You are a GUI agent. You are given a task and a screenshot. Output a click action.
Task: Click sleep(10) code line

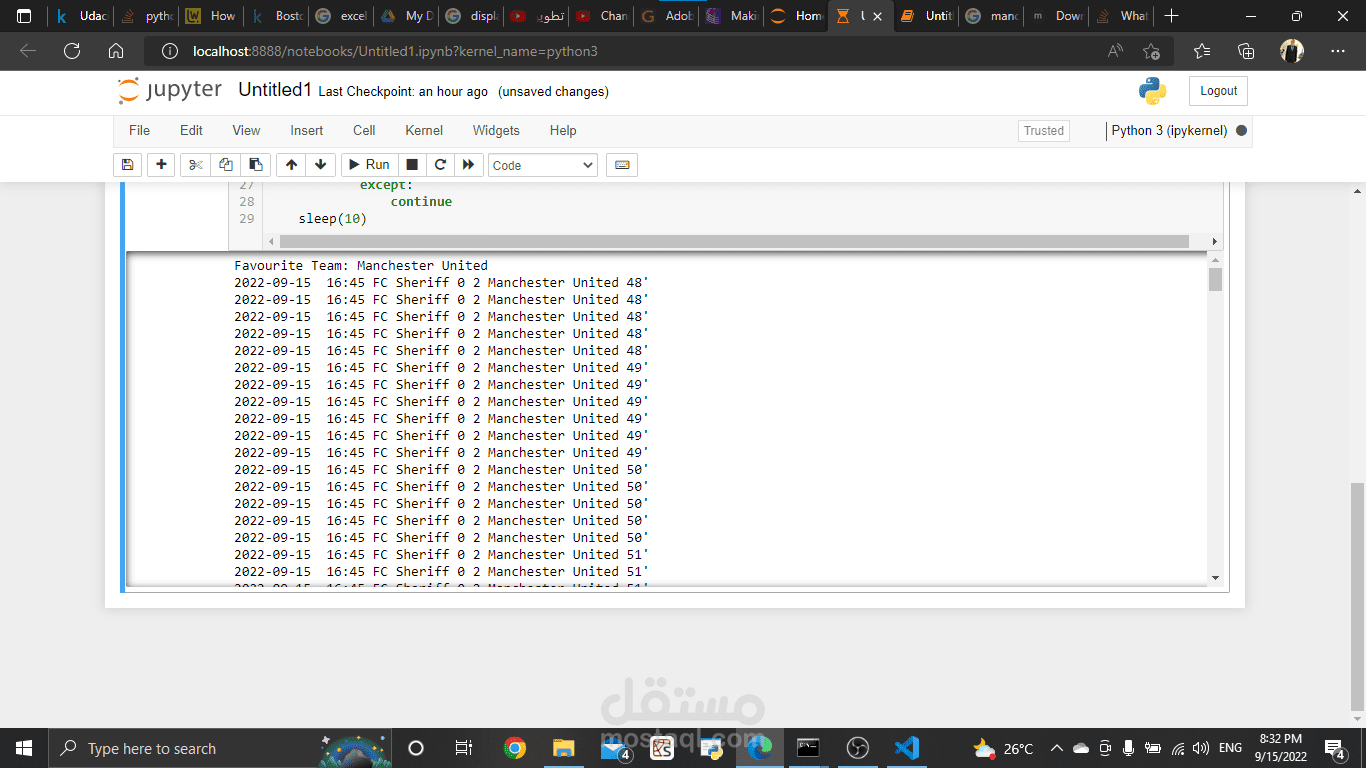pos(333,219)
